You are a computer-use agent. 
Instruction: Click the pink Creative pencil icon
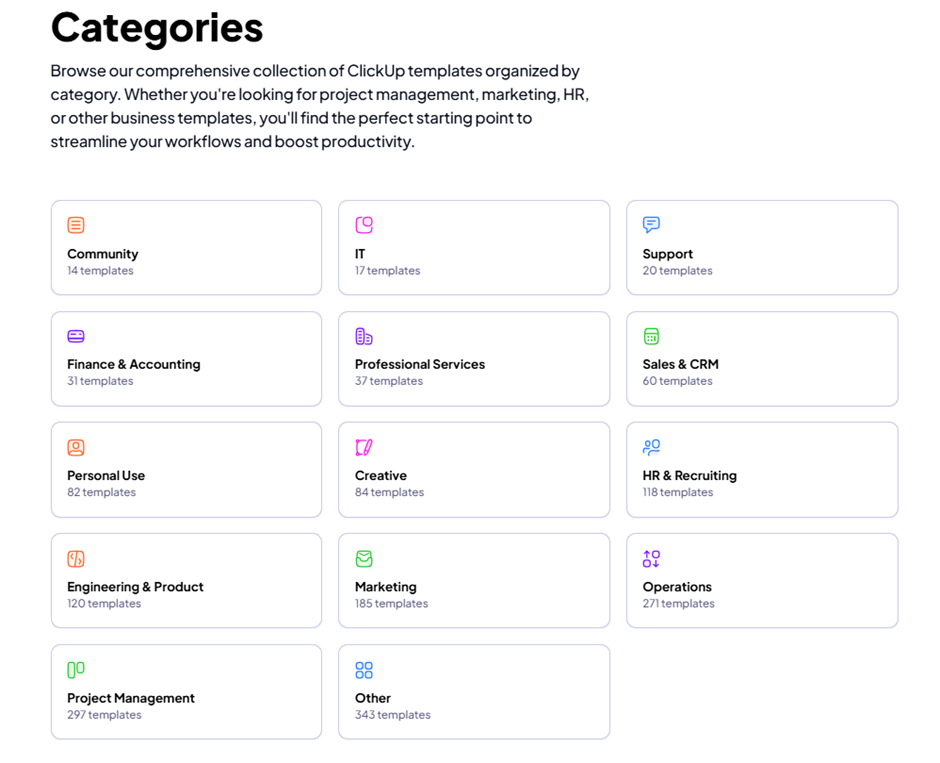pyautogui.click(x=364, y=447)
